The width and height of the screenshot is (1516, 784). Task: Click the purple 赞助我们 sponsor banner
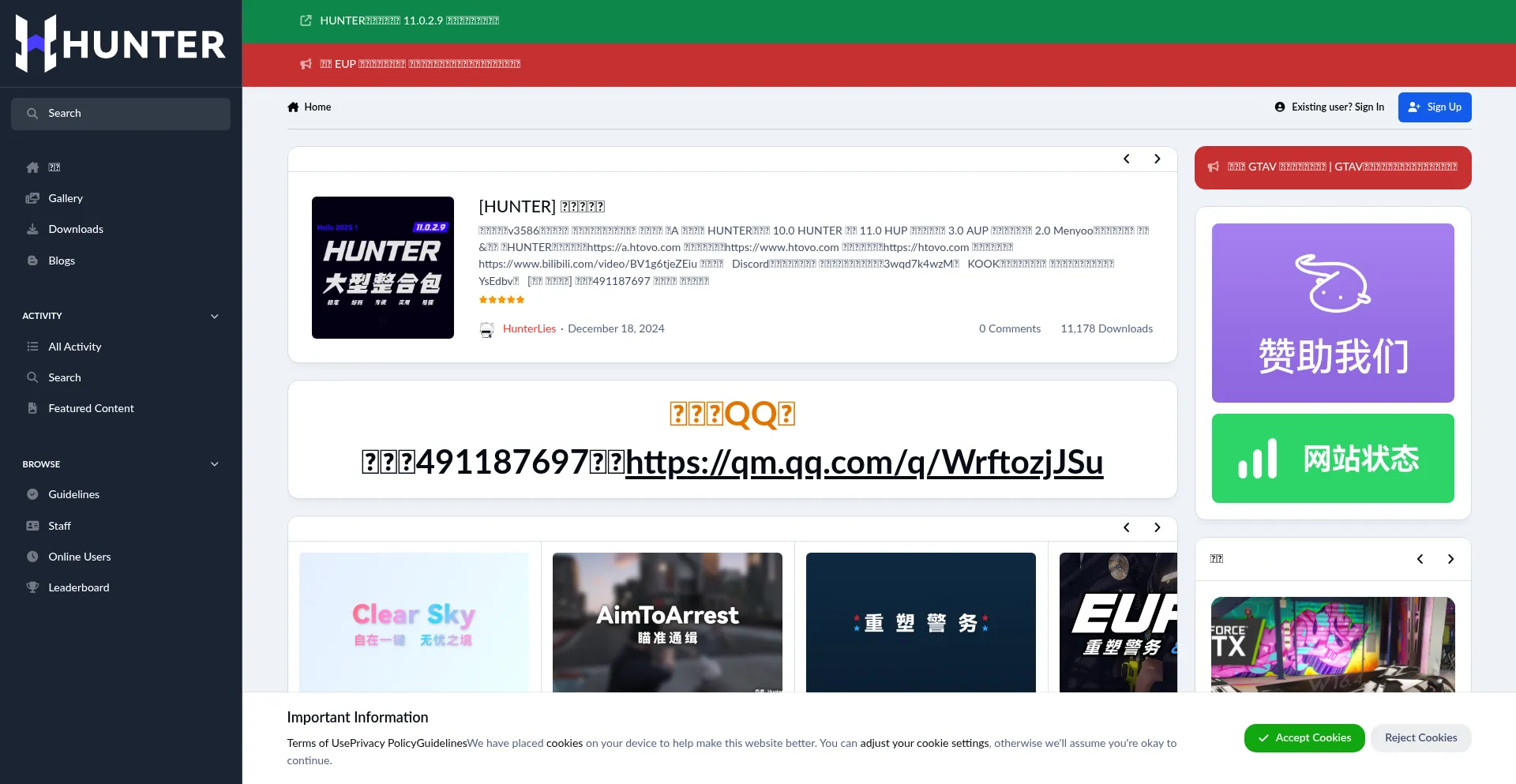point(1333,313)
